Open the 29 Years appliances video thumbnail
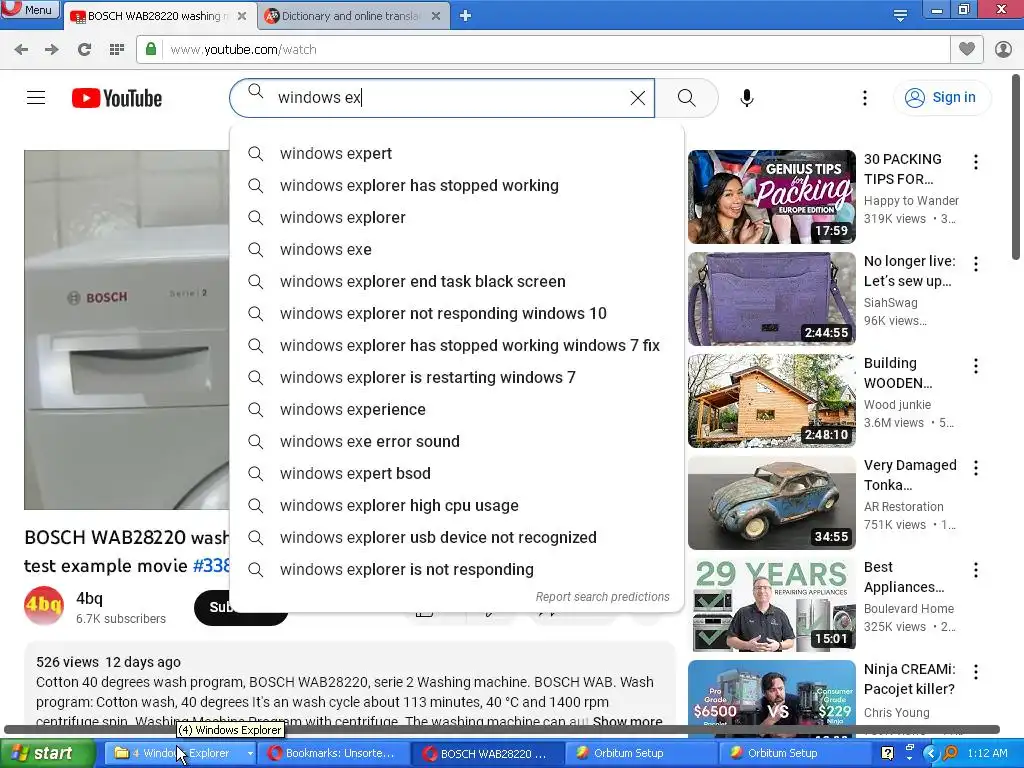Screen dimensions: 1024x768 coord(771,605)
